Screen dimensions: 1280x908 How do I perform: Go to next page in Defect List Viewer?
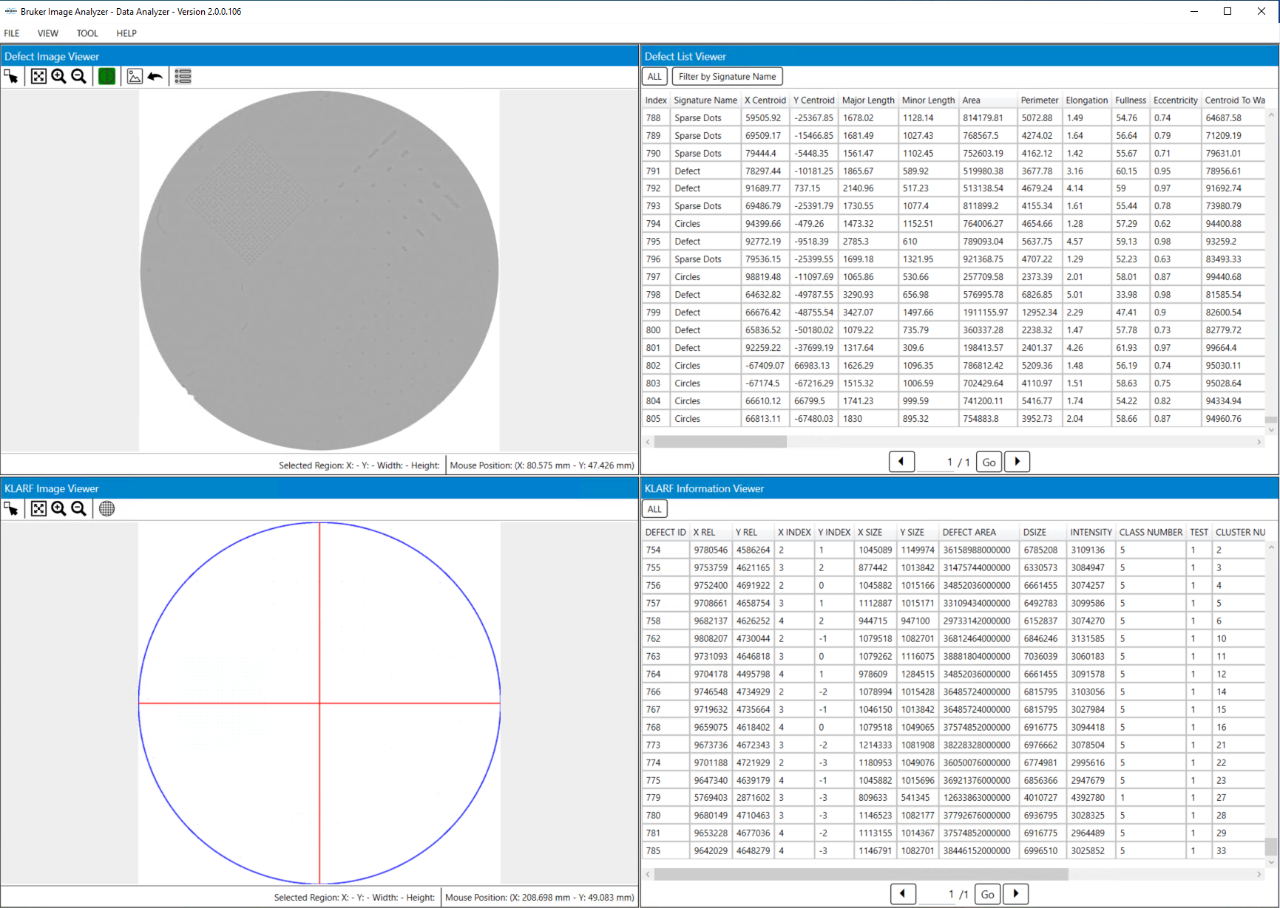[x=1016, y=461]
